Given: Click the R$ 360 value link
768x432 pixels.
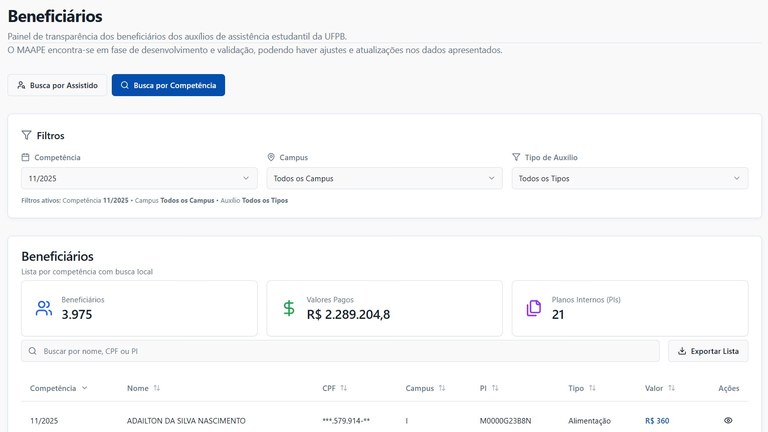Looking at the screenshot, I should 657,421.
